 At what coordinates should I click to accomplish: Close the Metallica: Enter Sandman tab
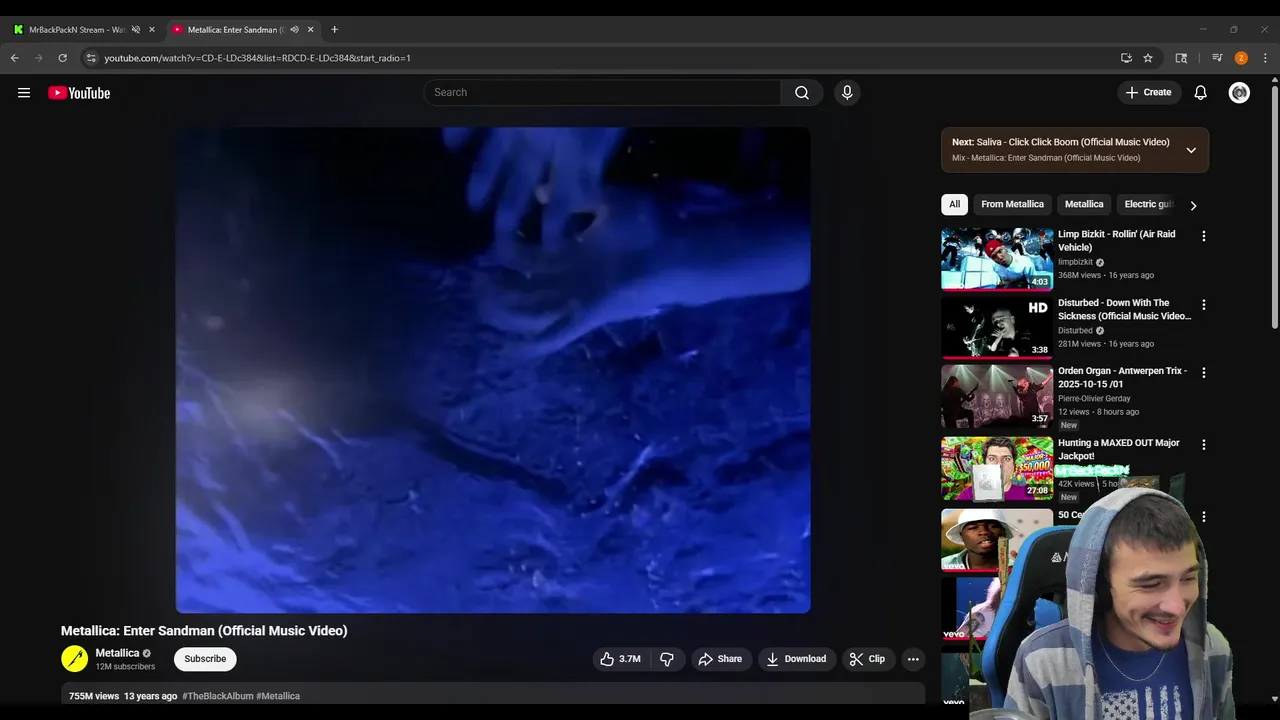[311, 29]
